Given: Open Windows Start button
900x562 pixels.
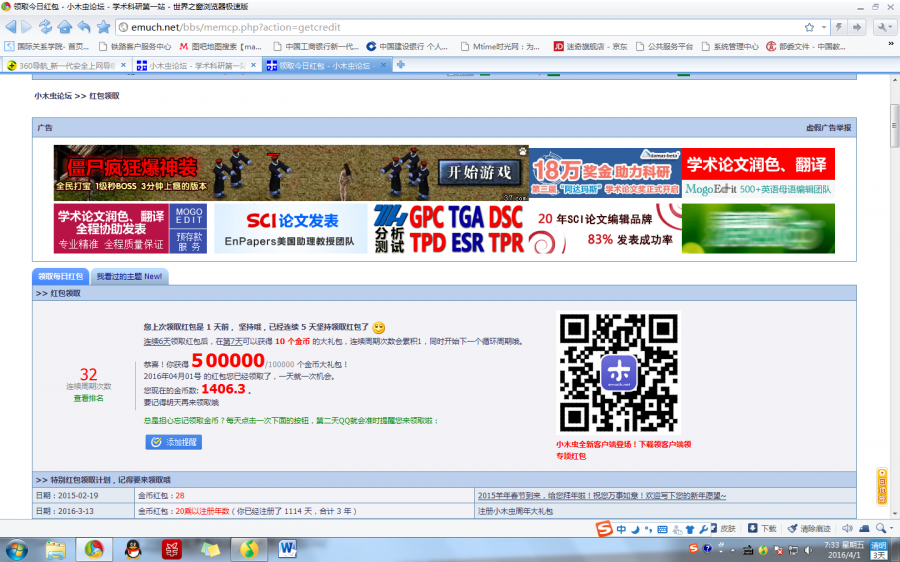Looking at the screenshot, I should click(x=16, y=550).
